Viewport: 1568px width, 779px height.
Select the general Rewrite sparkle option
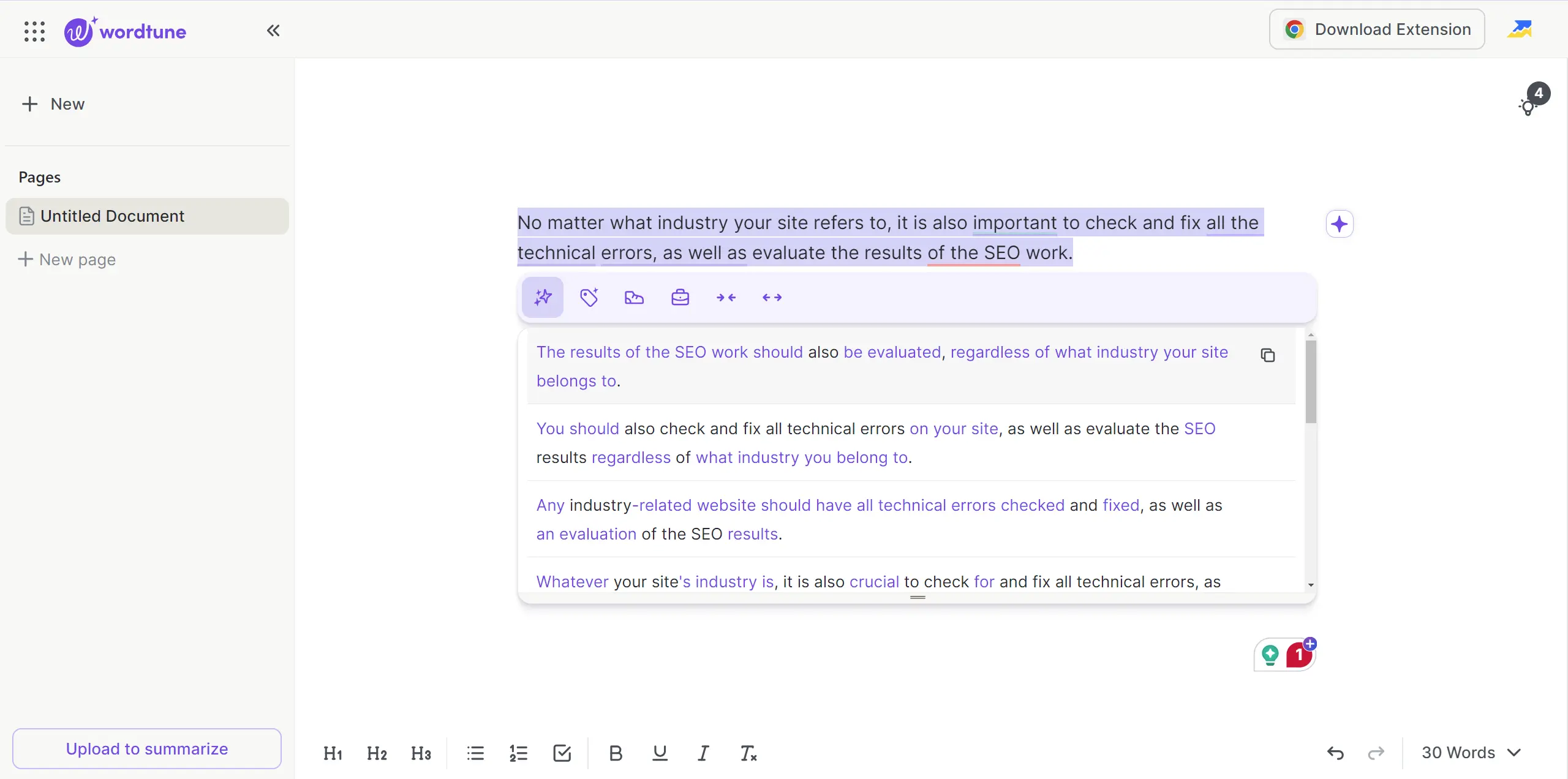[543, 298]
